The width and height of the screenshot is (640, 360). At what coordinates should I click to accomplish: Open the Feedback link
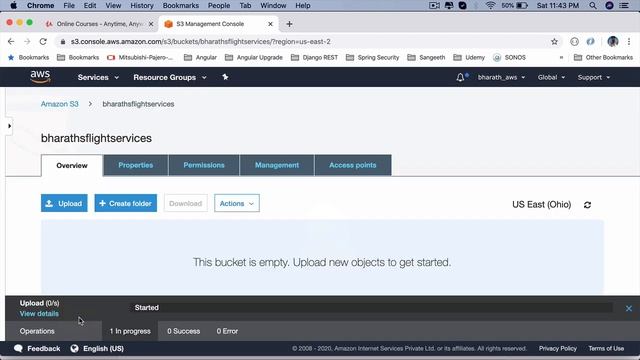[37, 349]
